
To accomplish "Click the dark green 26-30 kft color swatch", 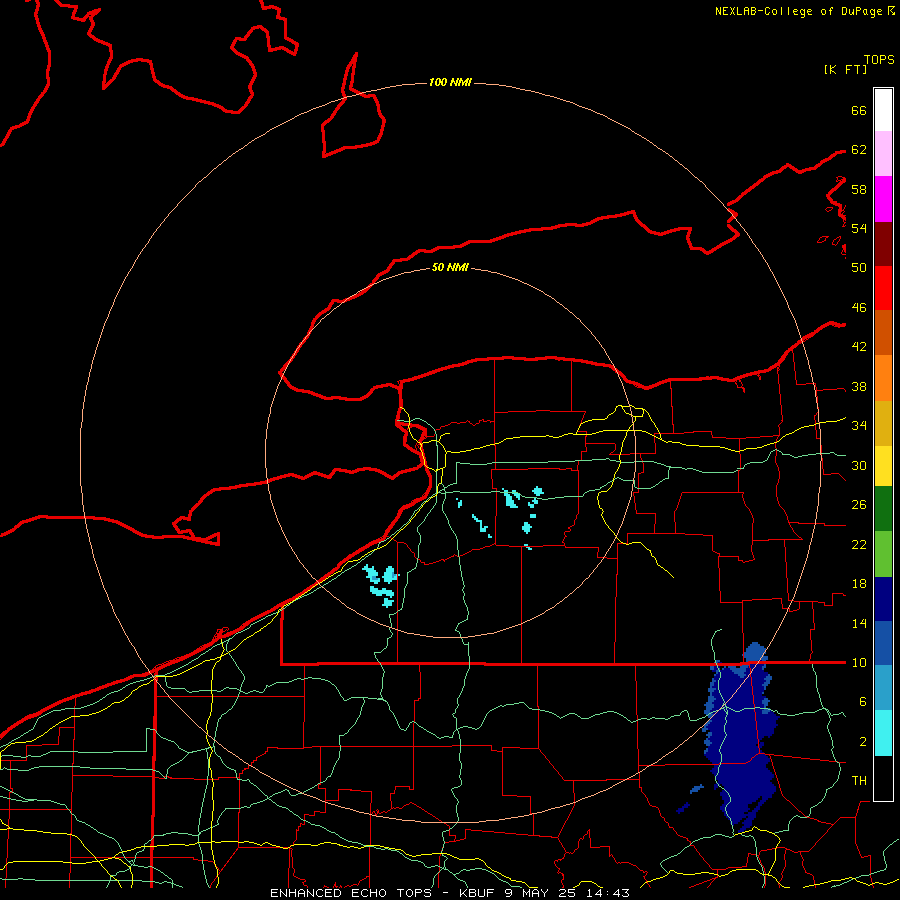I will point(883,509).
